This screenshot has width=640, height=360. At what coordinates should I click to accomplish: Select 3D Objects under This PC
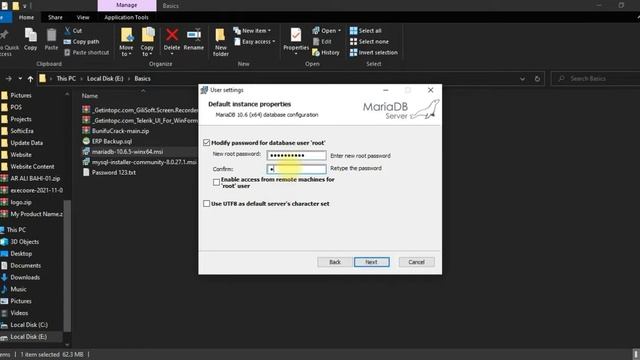20,242
